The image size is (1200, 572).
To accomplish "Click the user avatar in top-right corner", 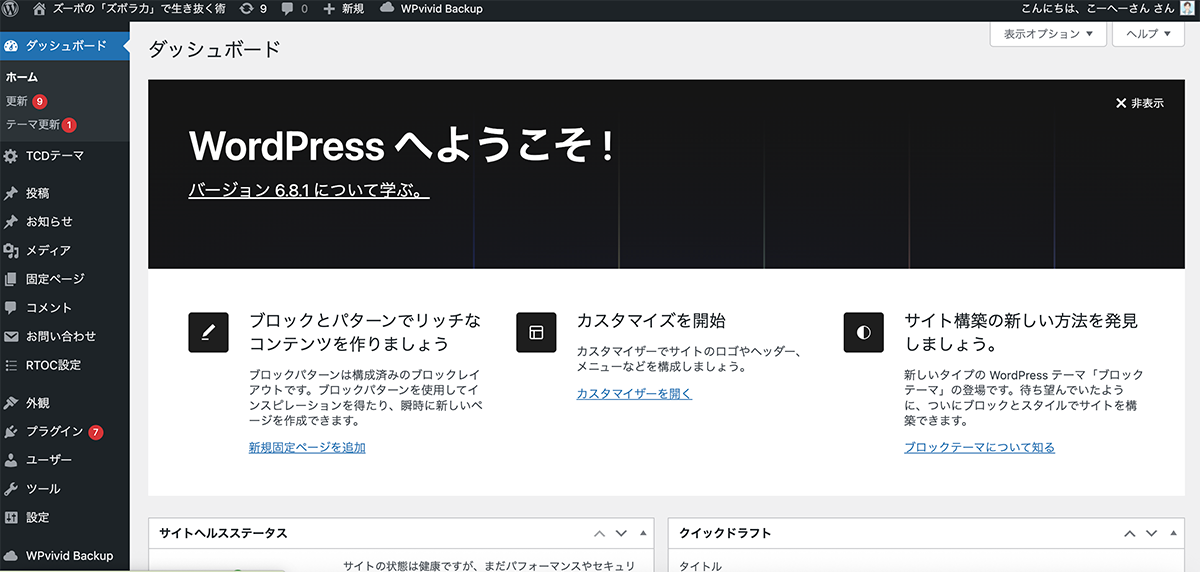I will coord(1187,9).
